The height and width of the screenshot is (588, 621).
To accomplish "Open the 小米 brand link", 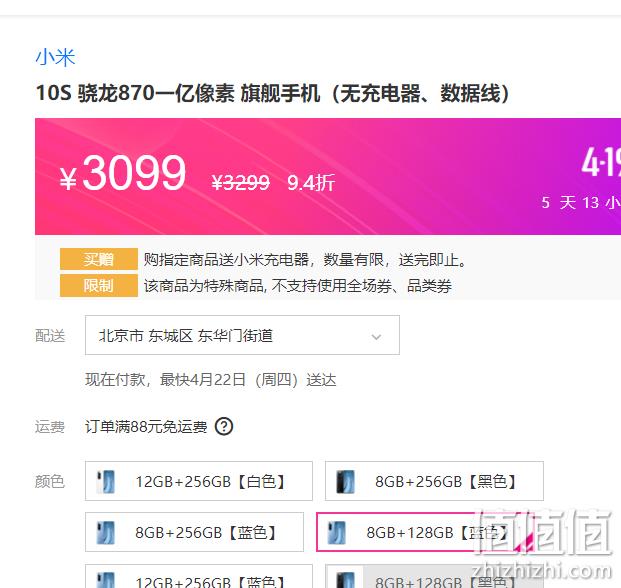I will (x=55, y=57).
